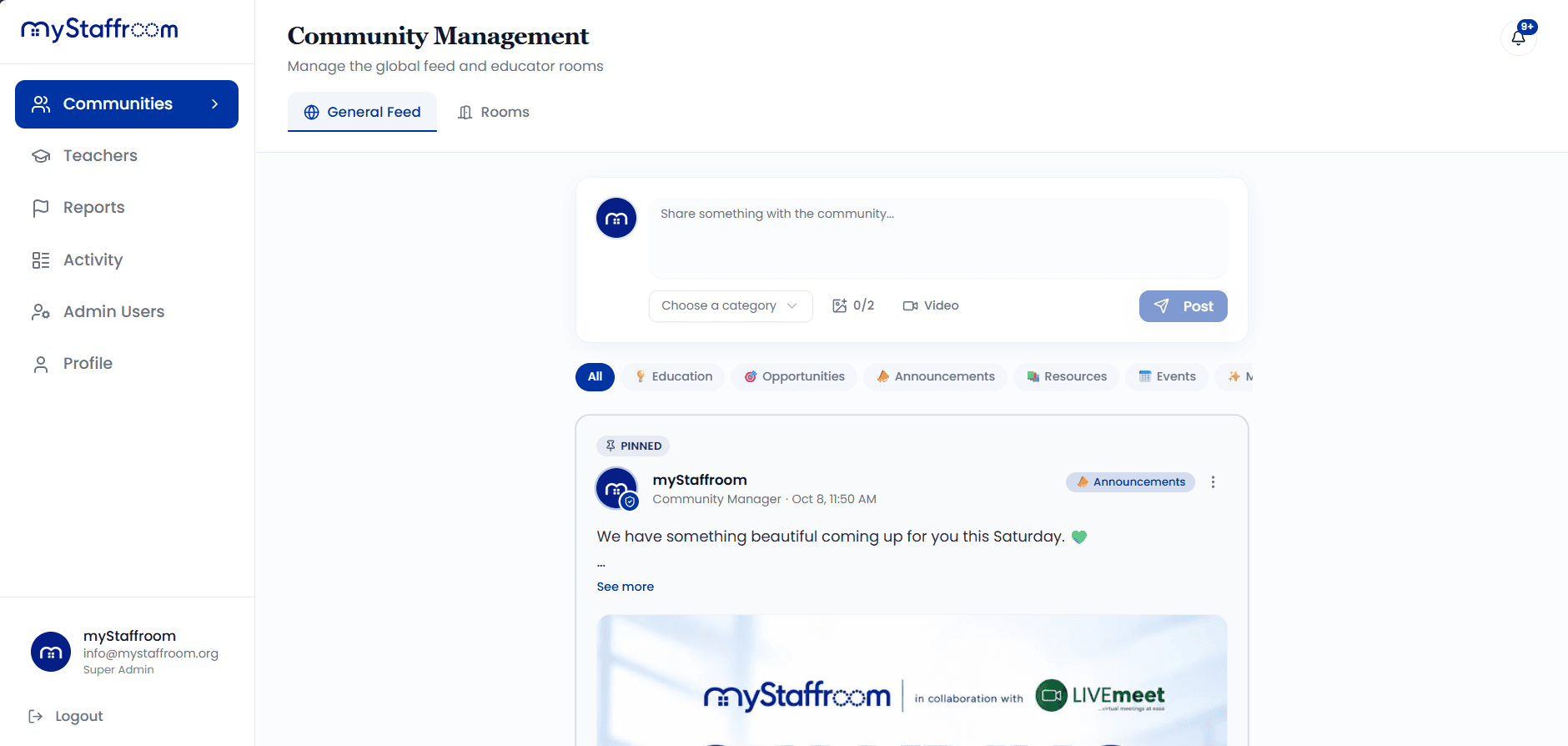This screenshot has width=1568, height=746.
Task: Click the pinned post author avatar
Action: point(616,488)
